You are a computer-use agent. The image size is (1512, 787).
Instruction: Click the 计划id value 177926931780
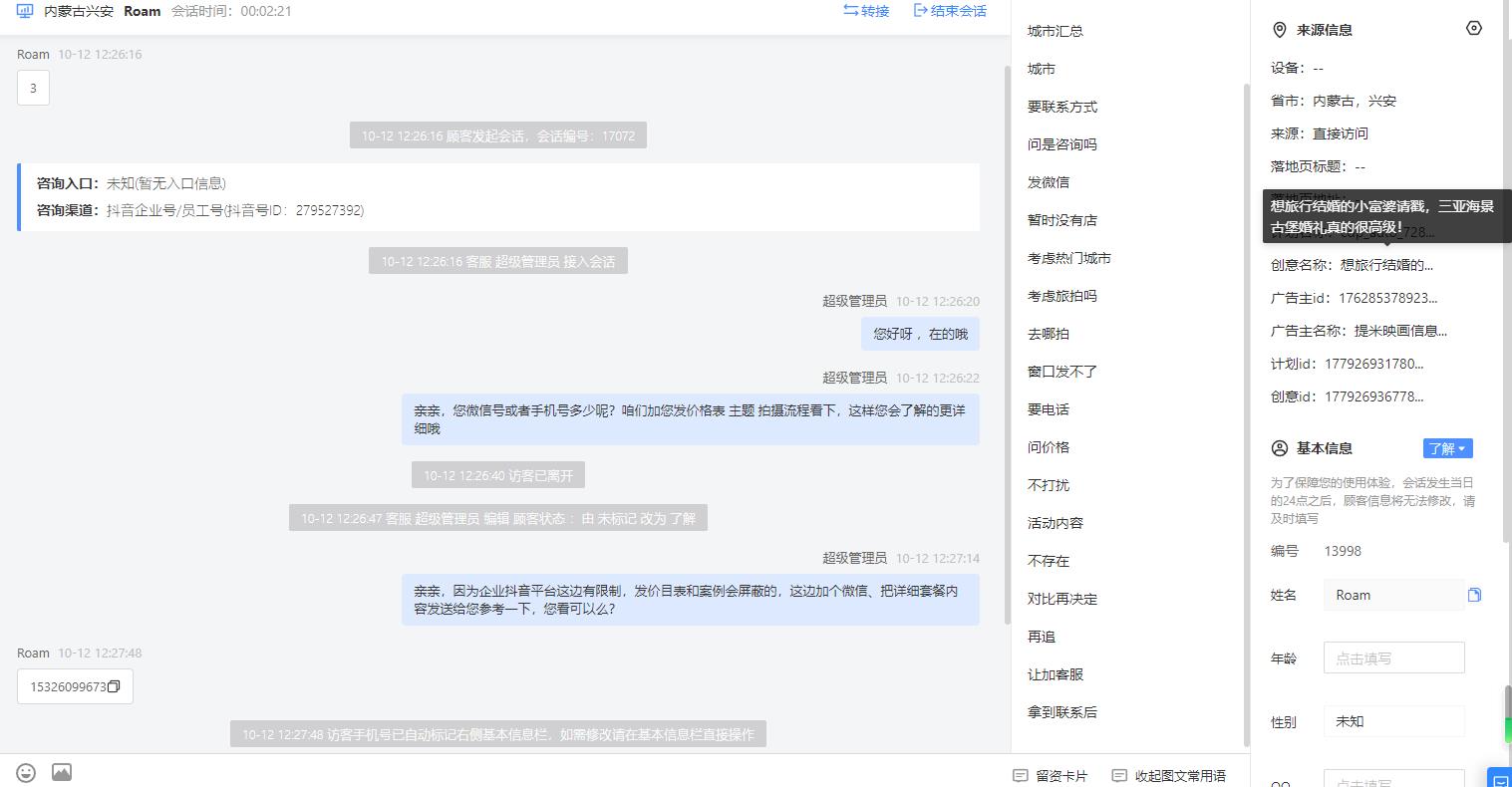[1374, 364]
